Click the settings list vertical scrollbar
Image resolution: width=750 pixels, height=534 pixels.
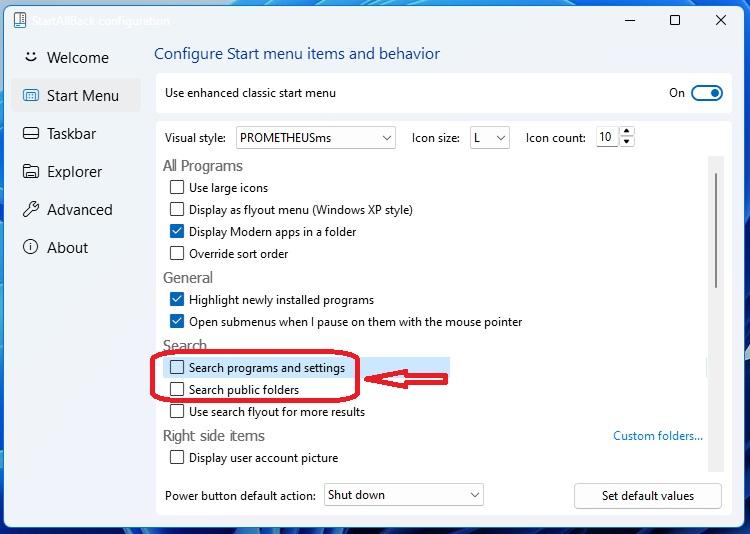(x=715, y=230)
